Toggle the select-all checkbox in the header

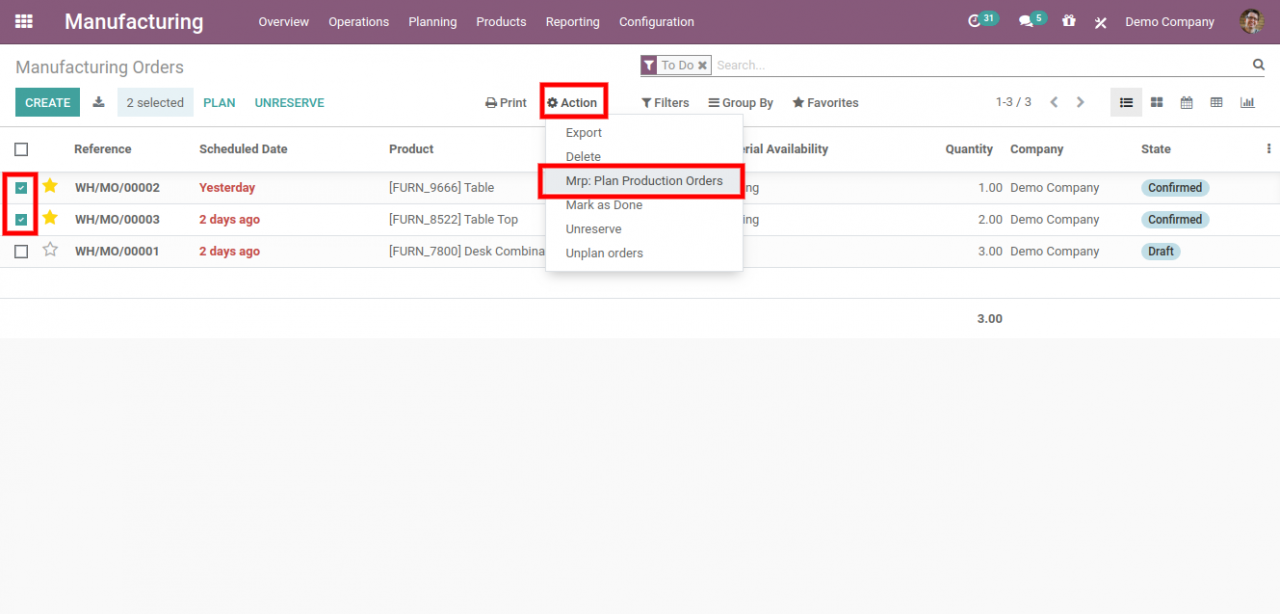(x=21, y=148)
